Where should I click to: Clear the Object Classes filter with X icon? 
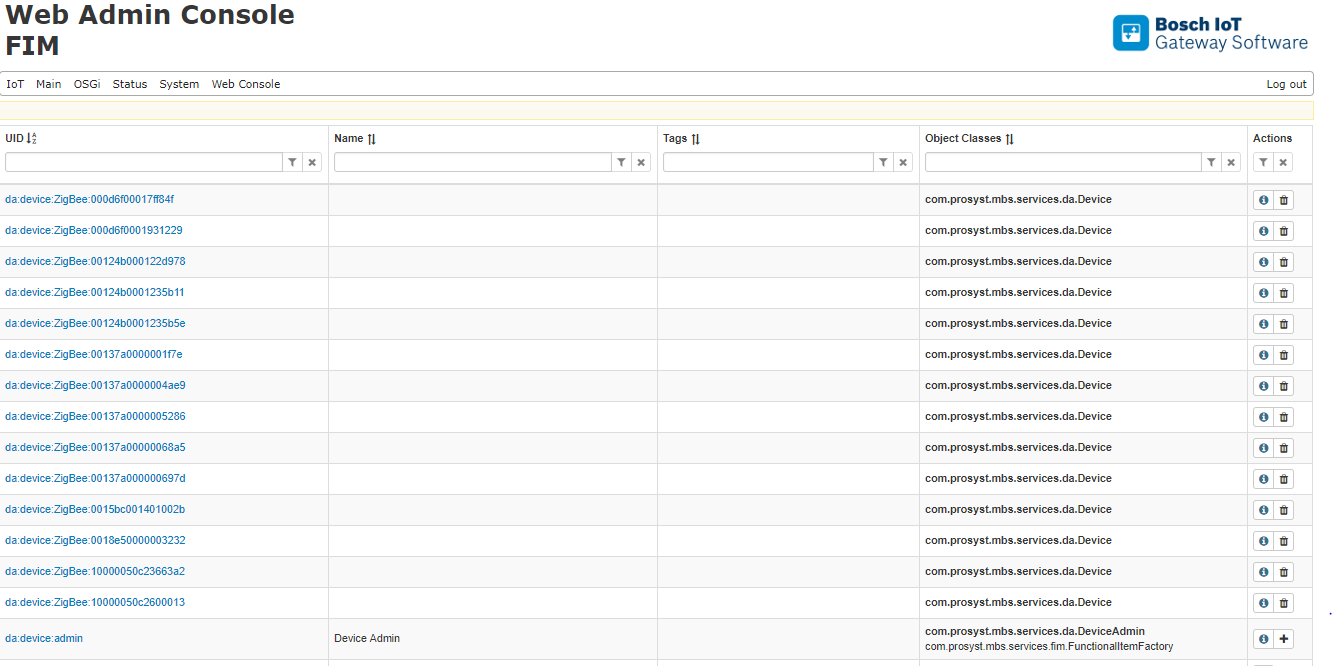pyautogui.click(x=1231, y=162)
